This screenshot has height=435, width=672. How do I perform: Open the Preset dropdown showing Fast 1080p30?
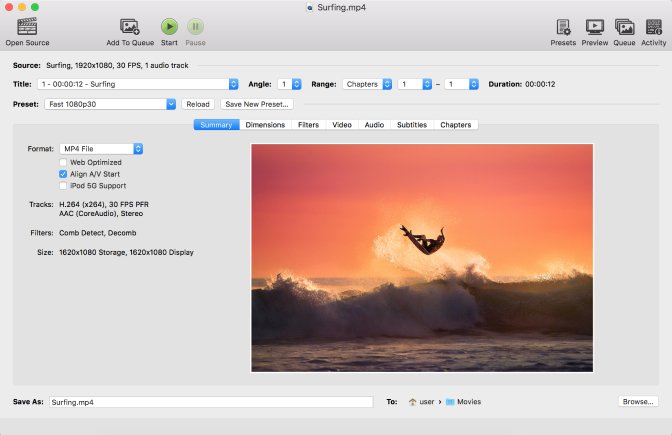[110, 104]
